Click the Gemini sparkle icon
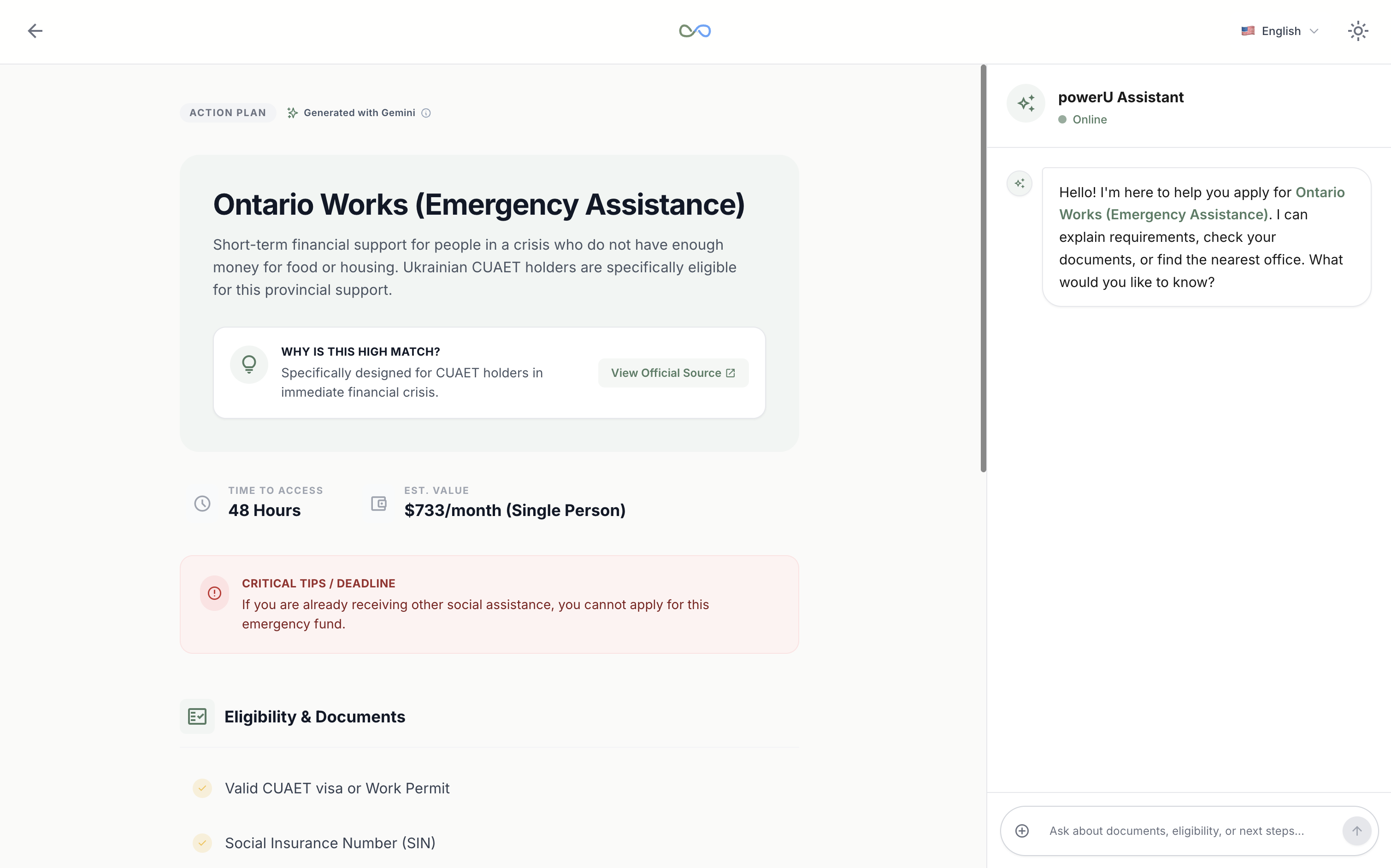1391x868 pixels. [x=292, y=113]
